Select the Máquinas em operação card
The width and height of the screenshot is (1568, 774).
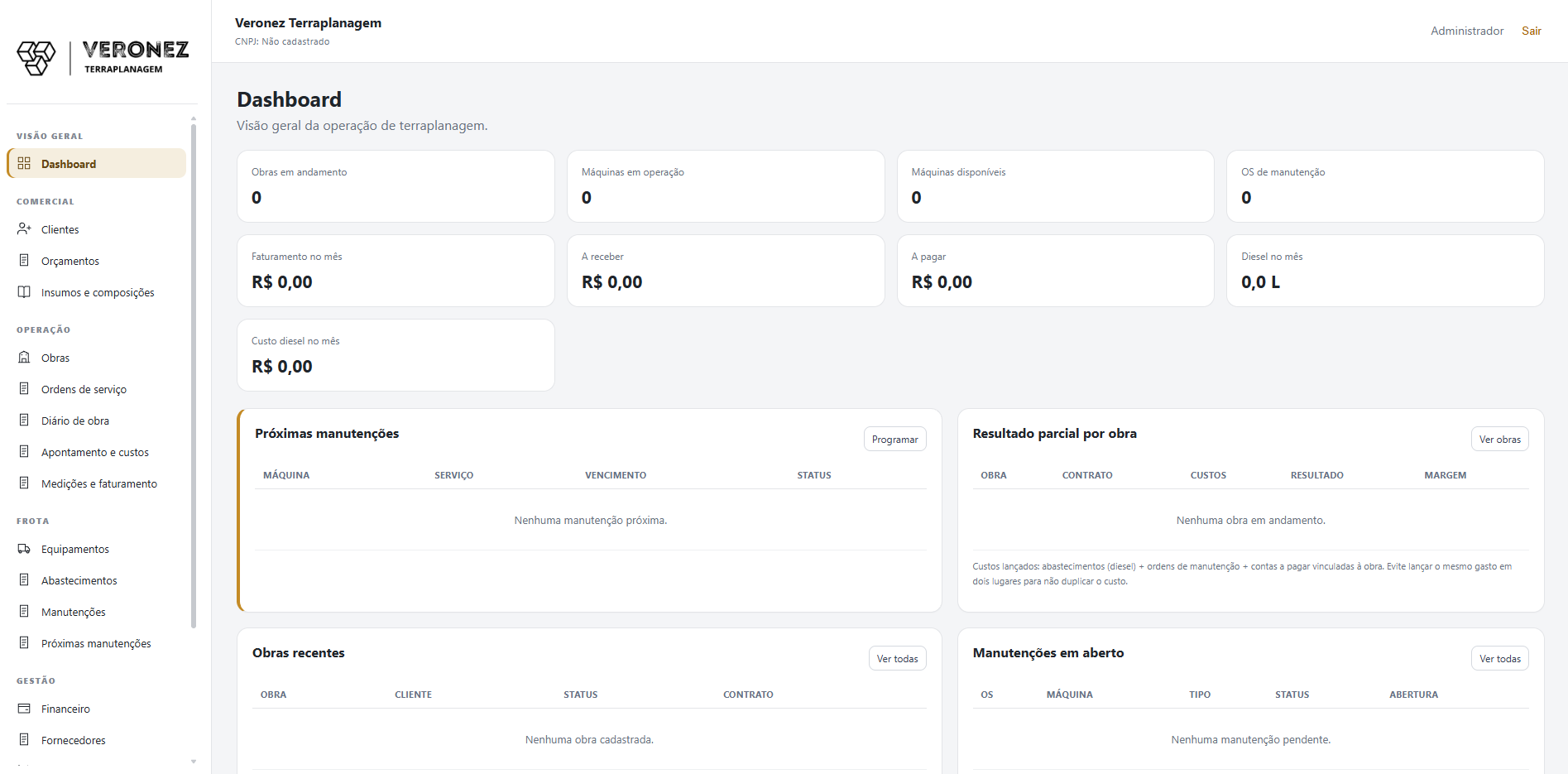point(726,186)
